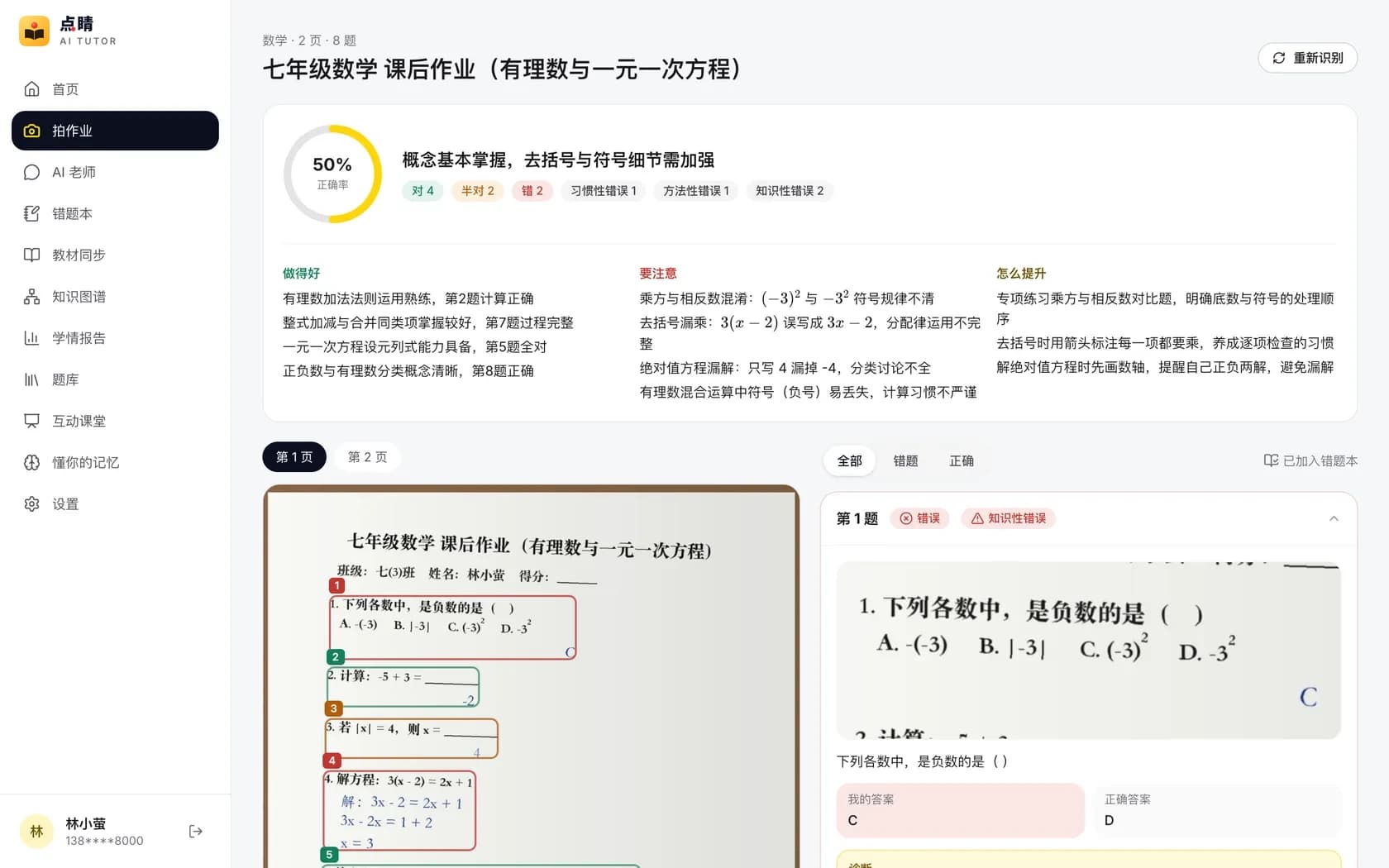Click the logout icon beside 林小萤
The height and width of the screenshot is (868, 1389).
196,832
